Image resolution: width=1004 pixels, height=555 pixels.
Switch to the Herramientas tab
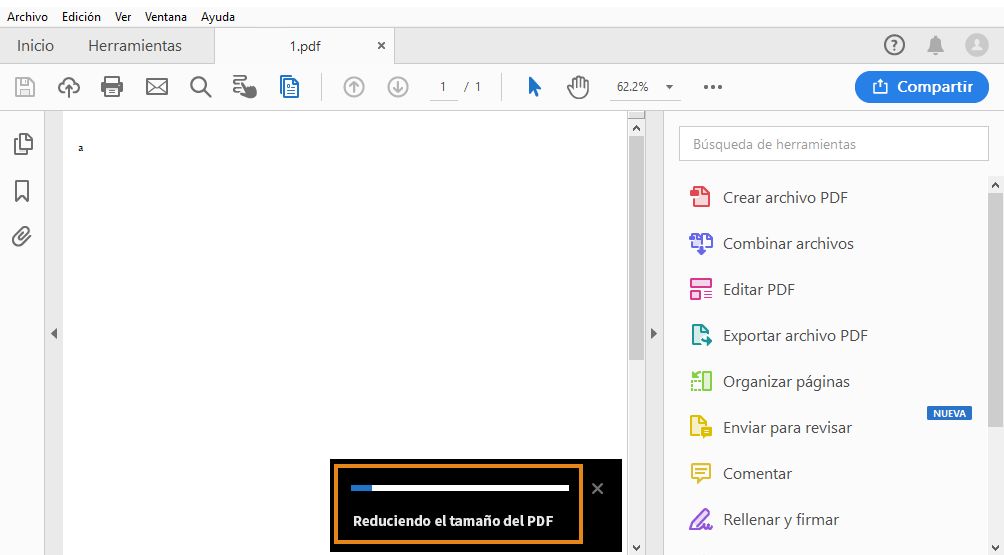click(135, 45)
